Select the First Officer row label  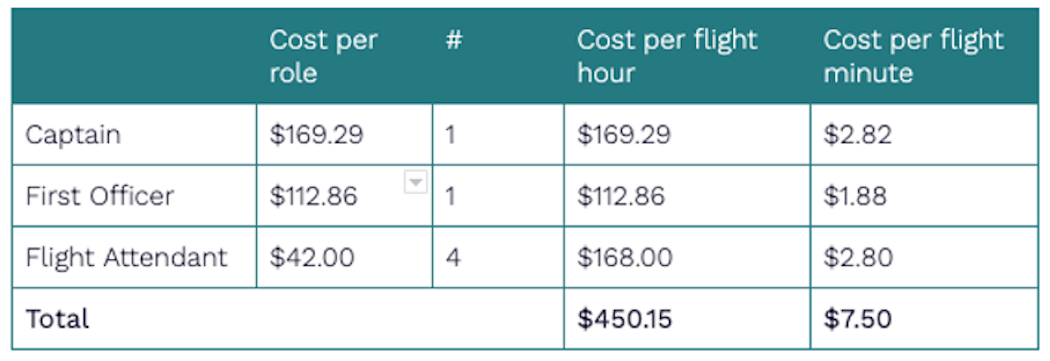135,196
